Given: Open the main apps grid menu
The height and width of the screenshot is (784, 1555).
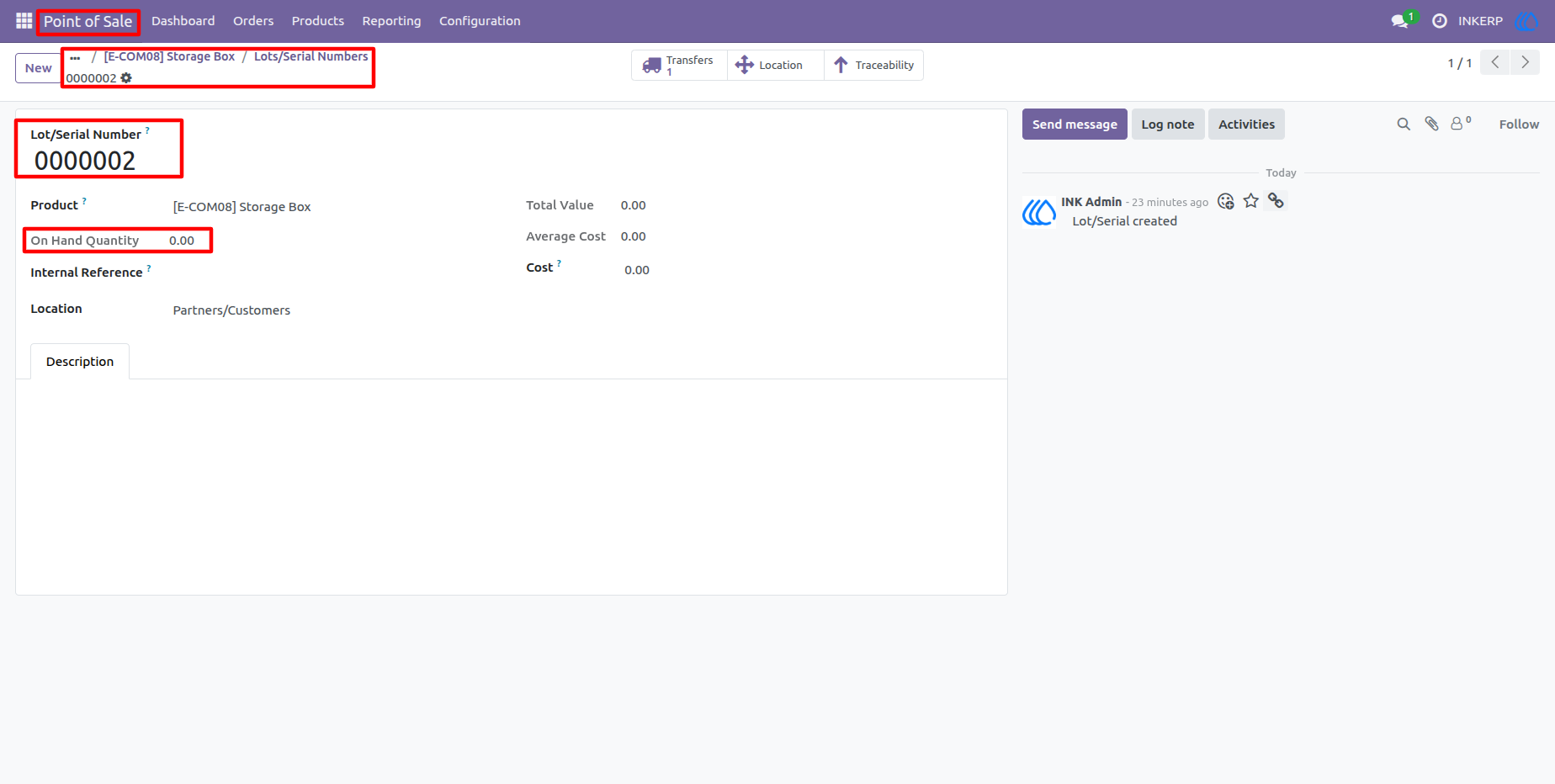Looking at the screenshot, I should coord(24,21).
